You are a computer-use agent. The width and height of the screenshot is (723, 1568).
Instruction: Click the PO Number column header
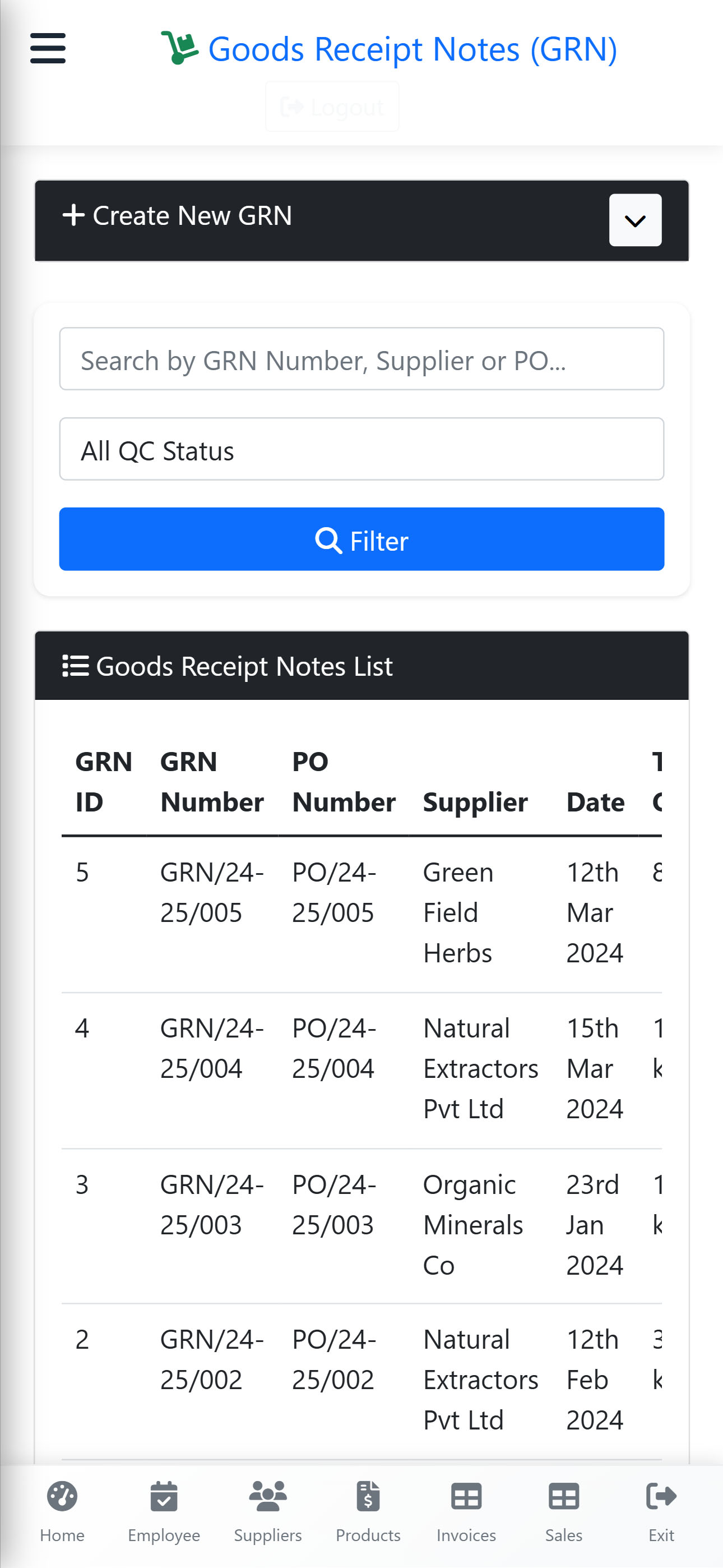coord(344,782)
